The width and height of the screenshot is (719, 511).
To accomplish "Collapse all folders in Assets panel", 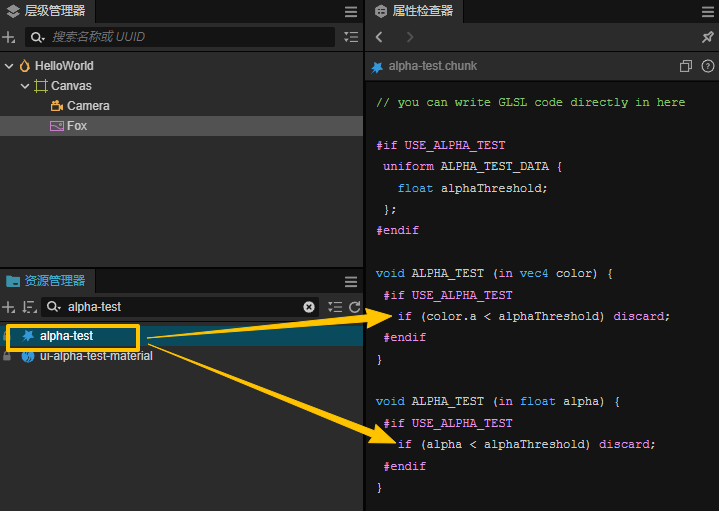I will [x=335, y=307].
